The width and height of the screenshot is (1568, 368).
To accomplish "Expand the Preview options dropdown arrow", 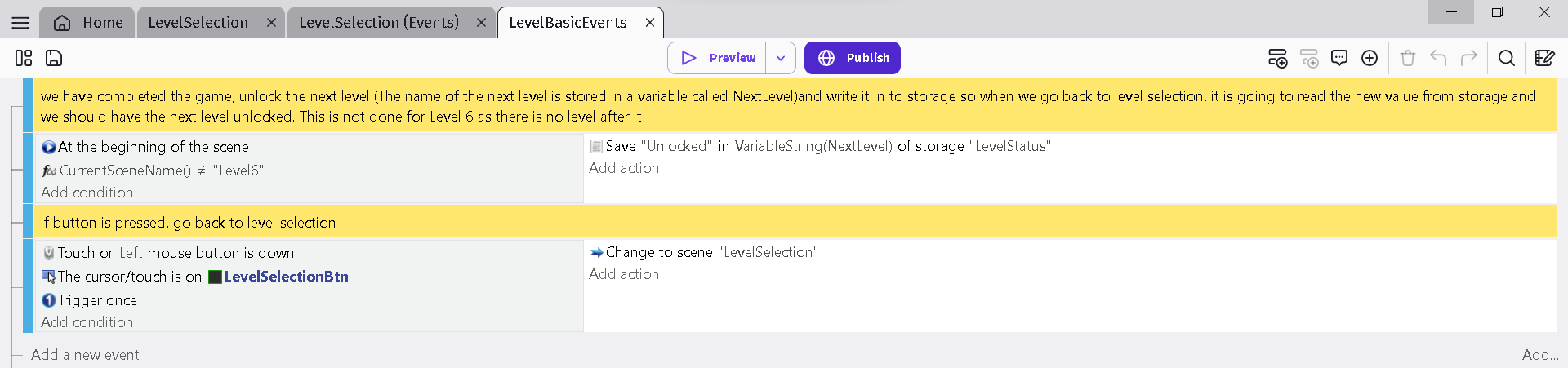I will click(781, 58).
